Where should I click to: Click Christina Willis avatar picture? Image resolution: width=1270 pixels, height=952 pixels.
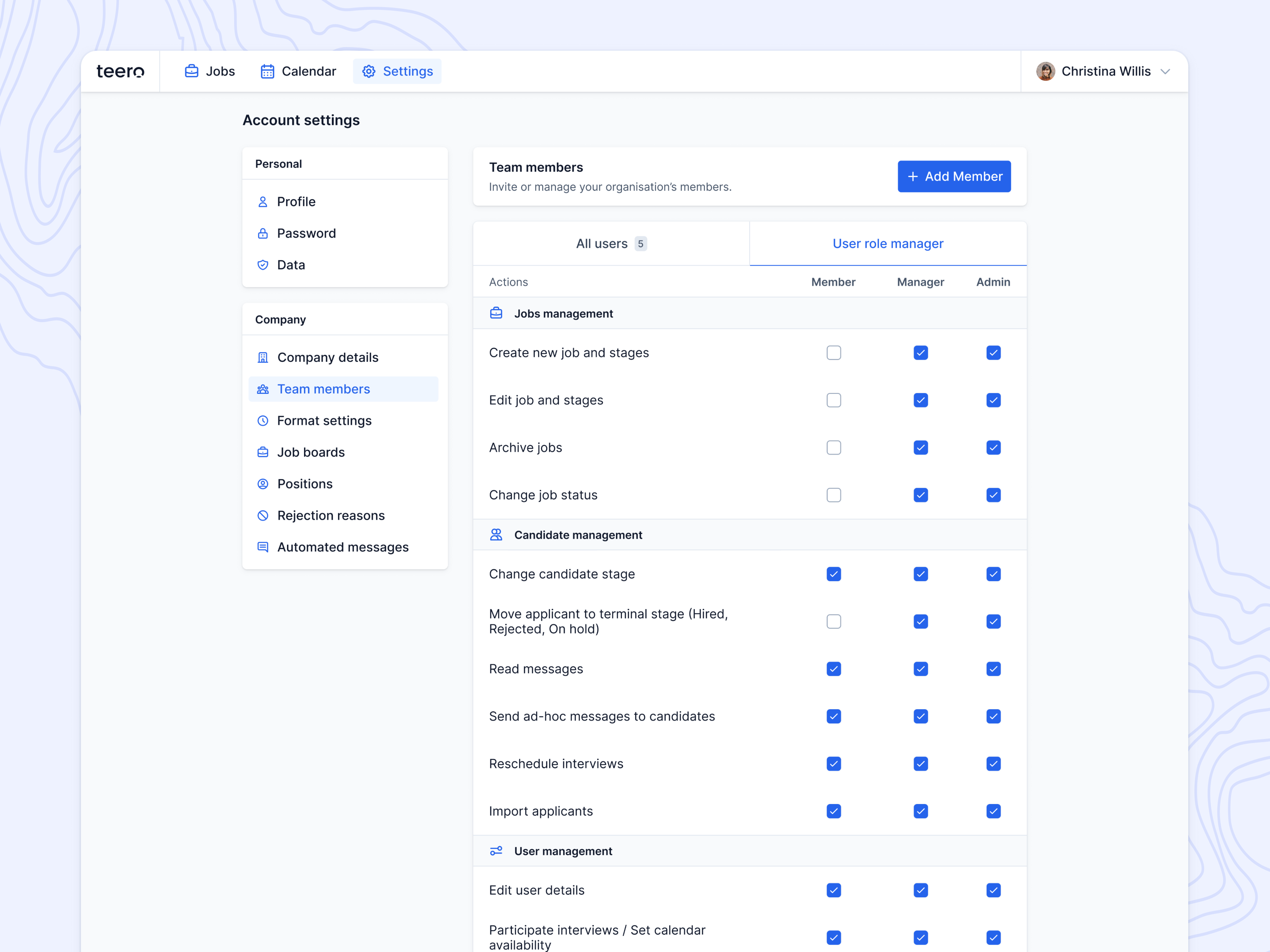(x=1045, y=71)
